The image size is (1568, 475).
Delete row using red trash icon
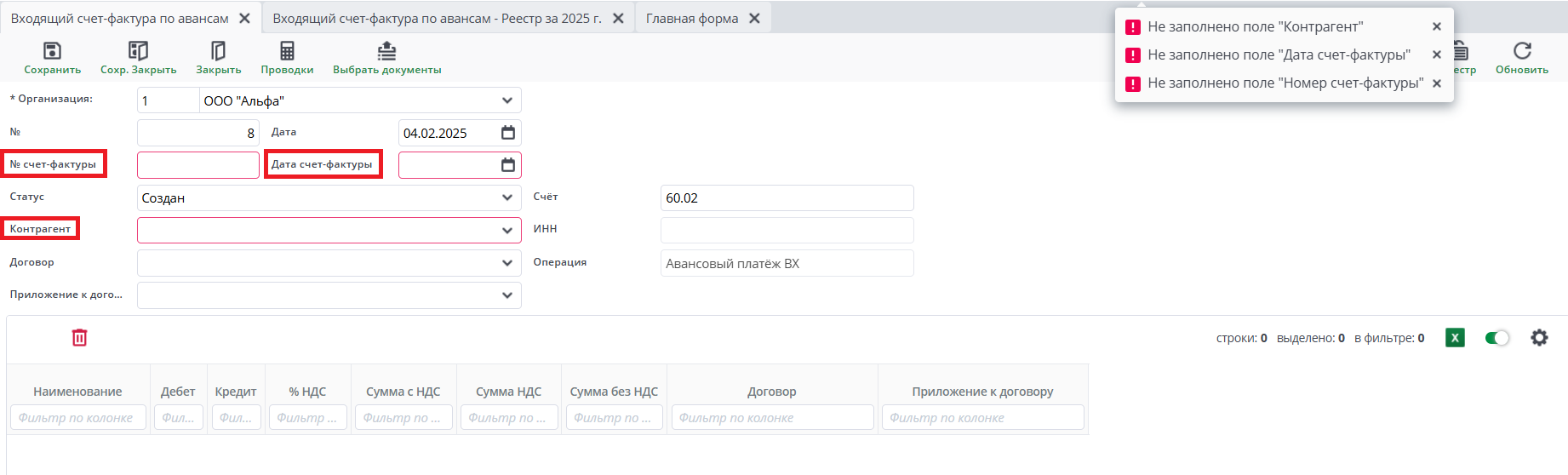click(79, 338)
